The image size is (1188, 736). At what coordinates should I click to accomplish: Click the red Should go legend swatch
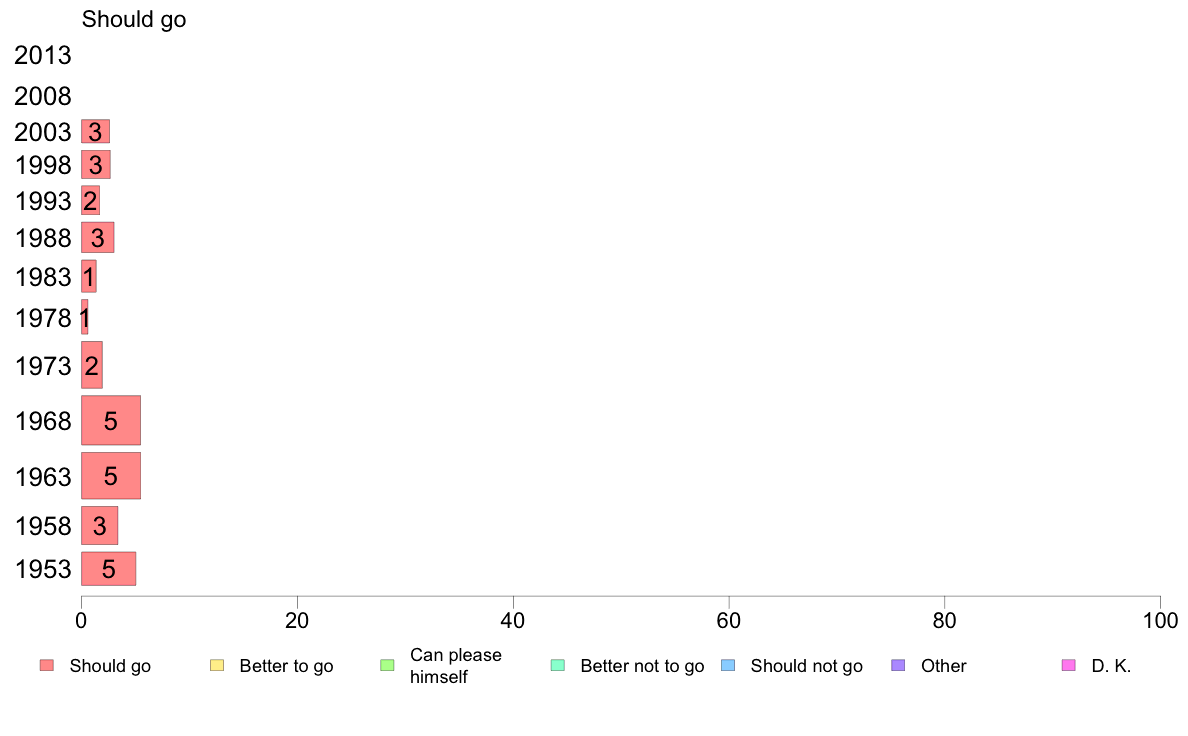pos(47,666)
